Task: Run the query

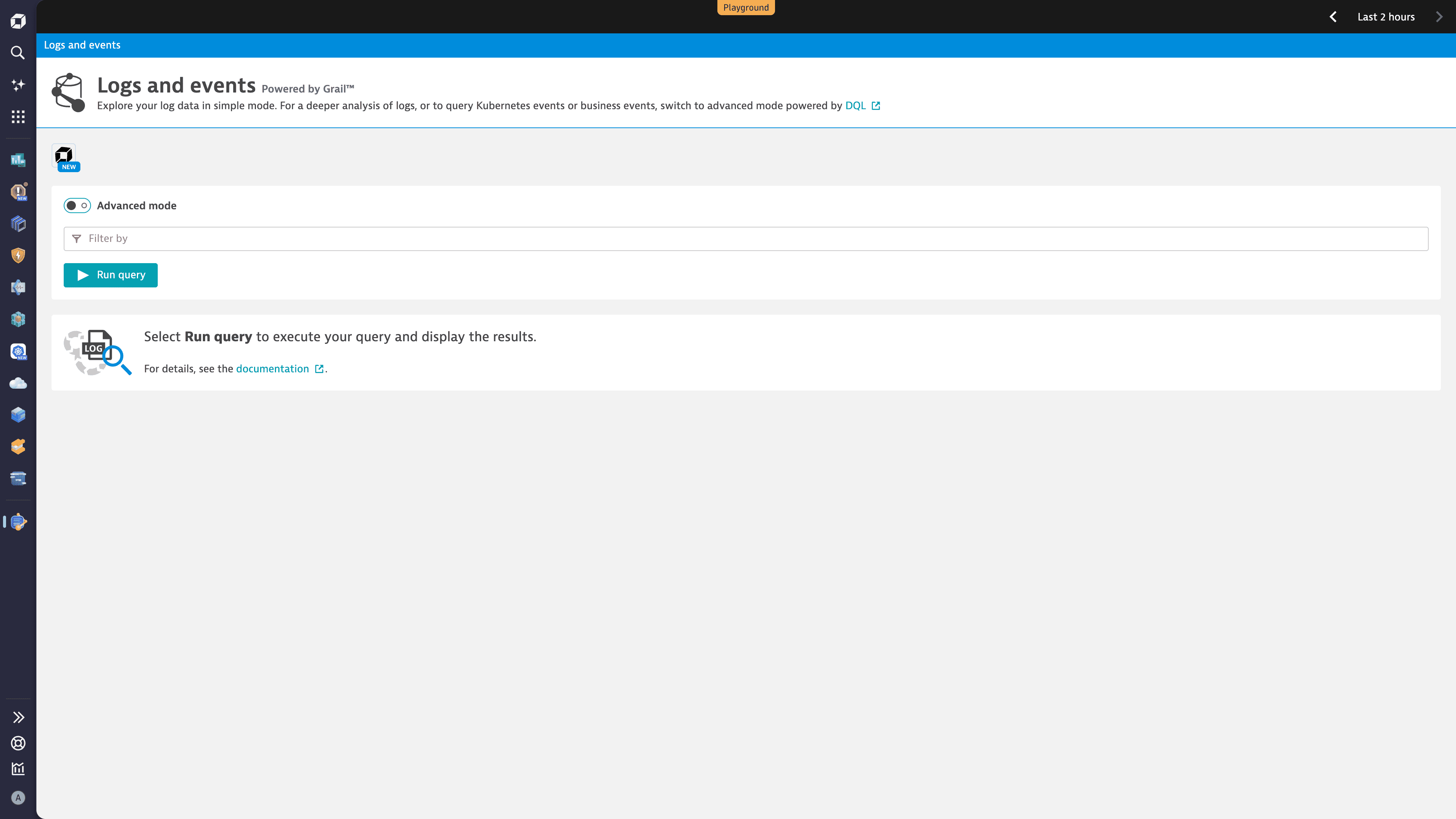Action: pyautogui.click(x=110, y=275)
